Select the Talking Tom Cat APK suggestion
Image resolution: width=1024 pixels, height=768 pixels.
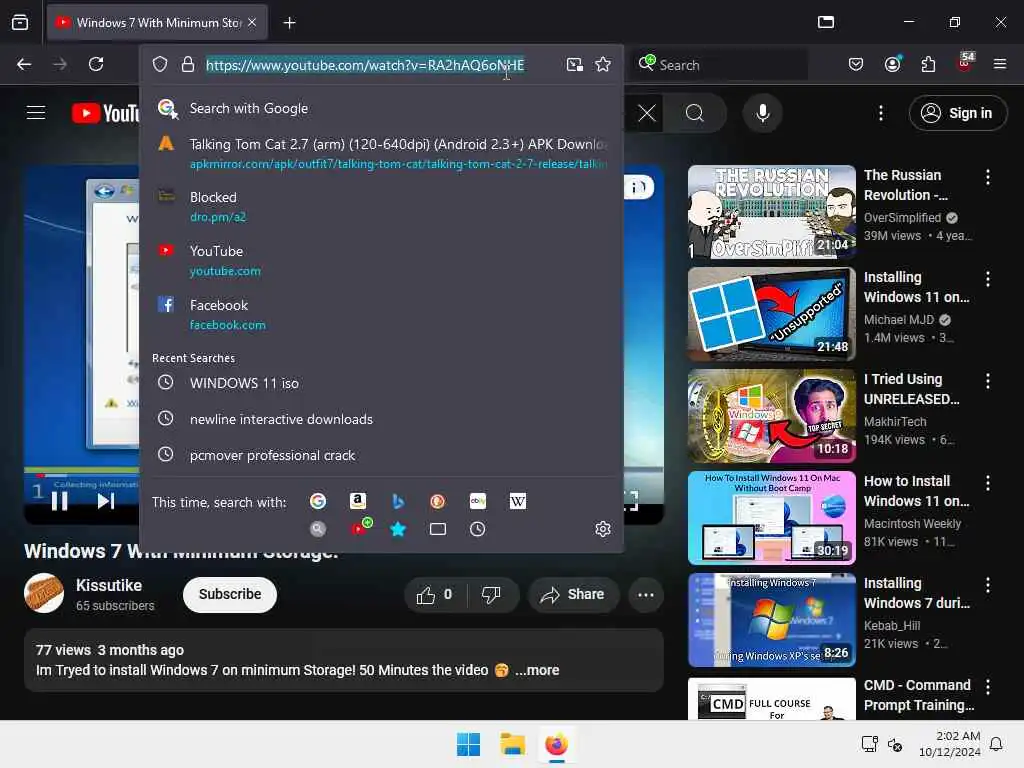tap(381, 153)
